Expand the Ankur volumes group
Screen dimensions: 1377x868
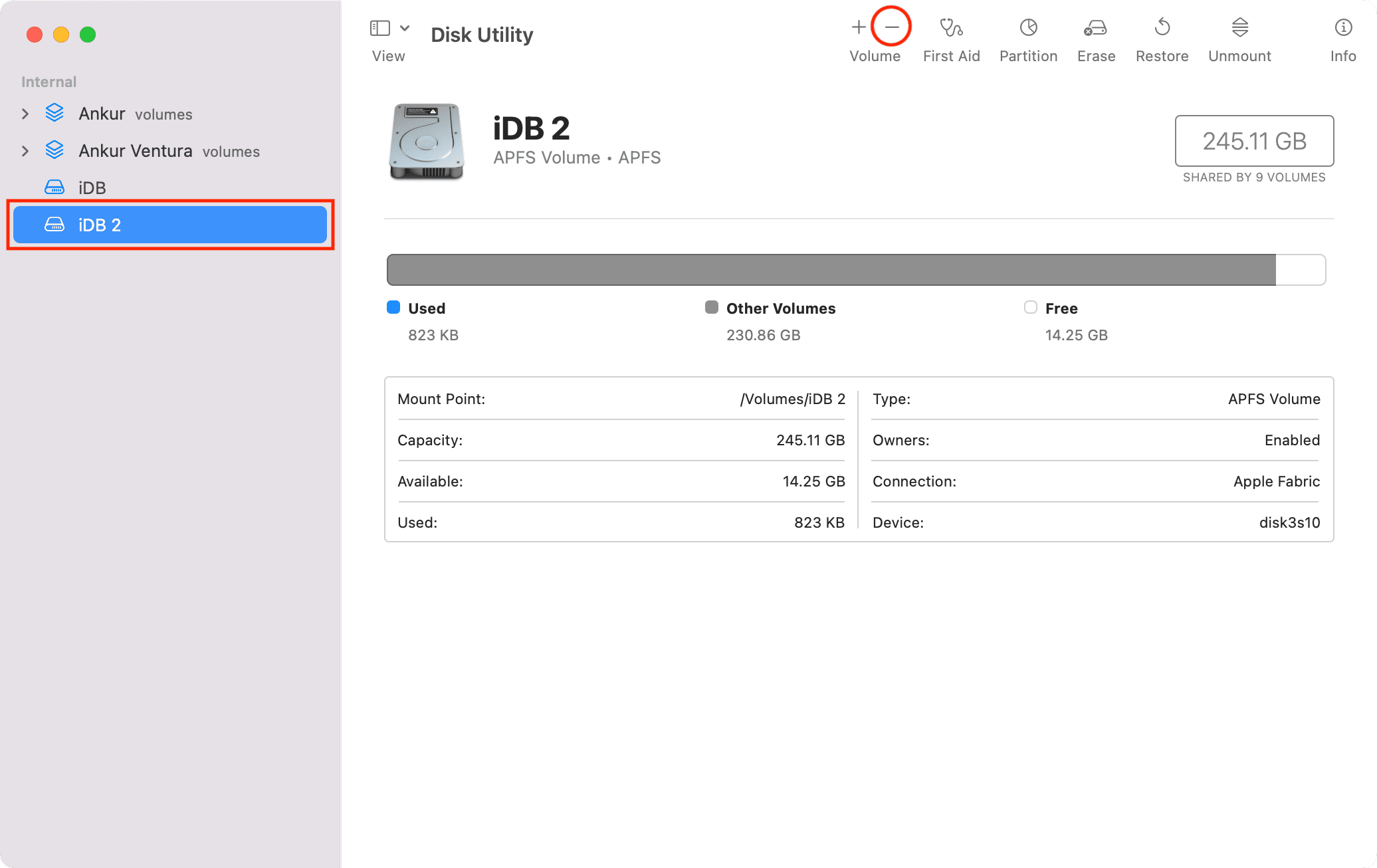pyautogui.click(x=25, y=114)
